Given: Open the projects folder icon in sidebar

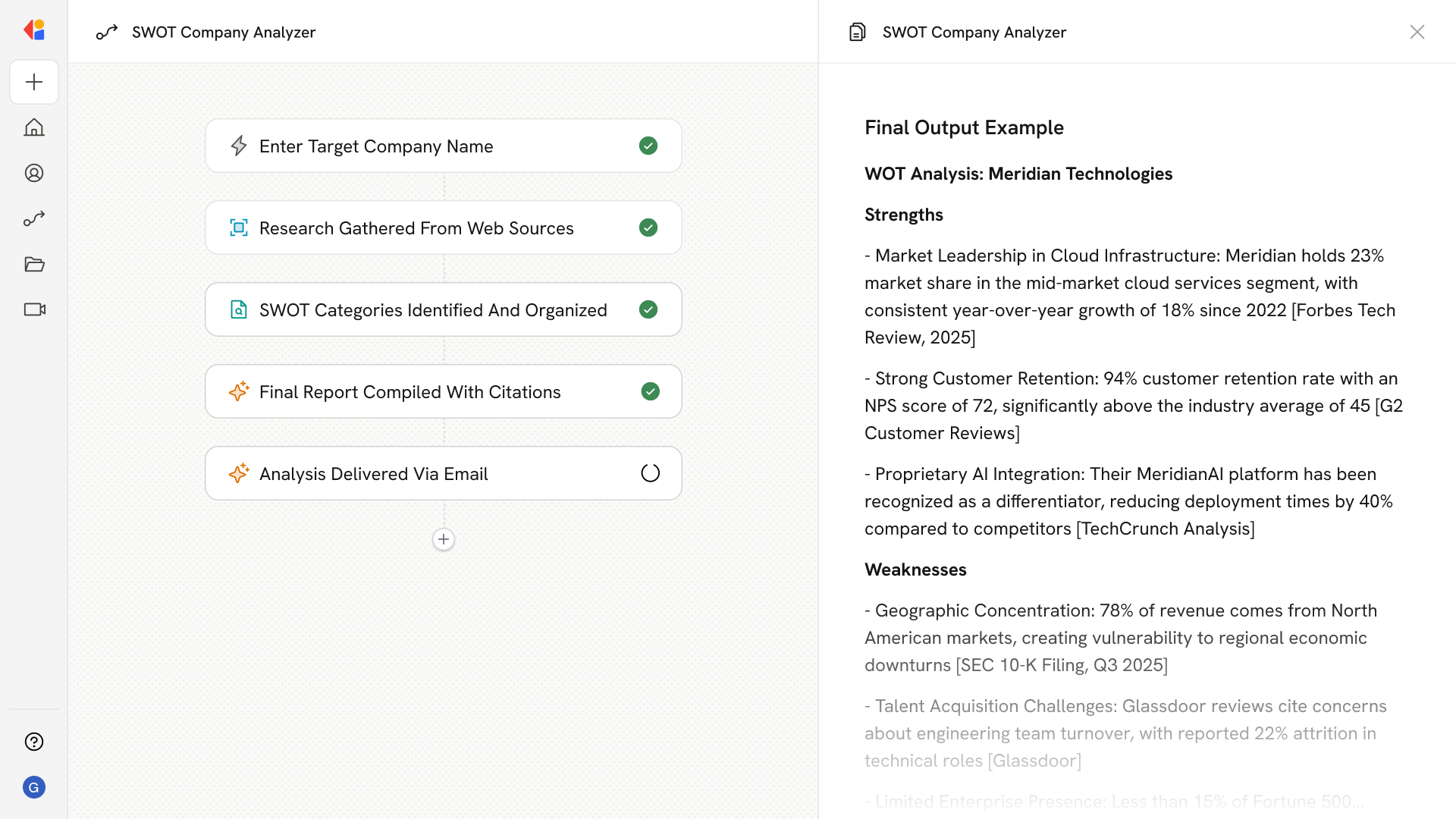Looking at the screenshot, I should [x=34, y=264].
